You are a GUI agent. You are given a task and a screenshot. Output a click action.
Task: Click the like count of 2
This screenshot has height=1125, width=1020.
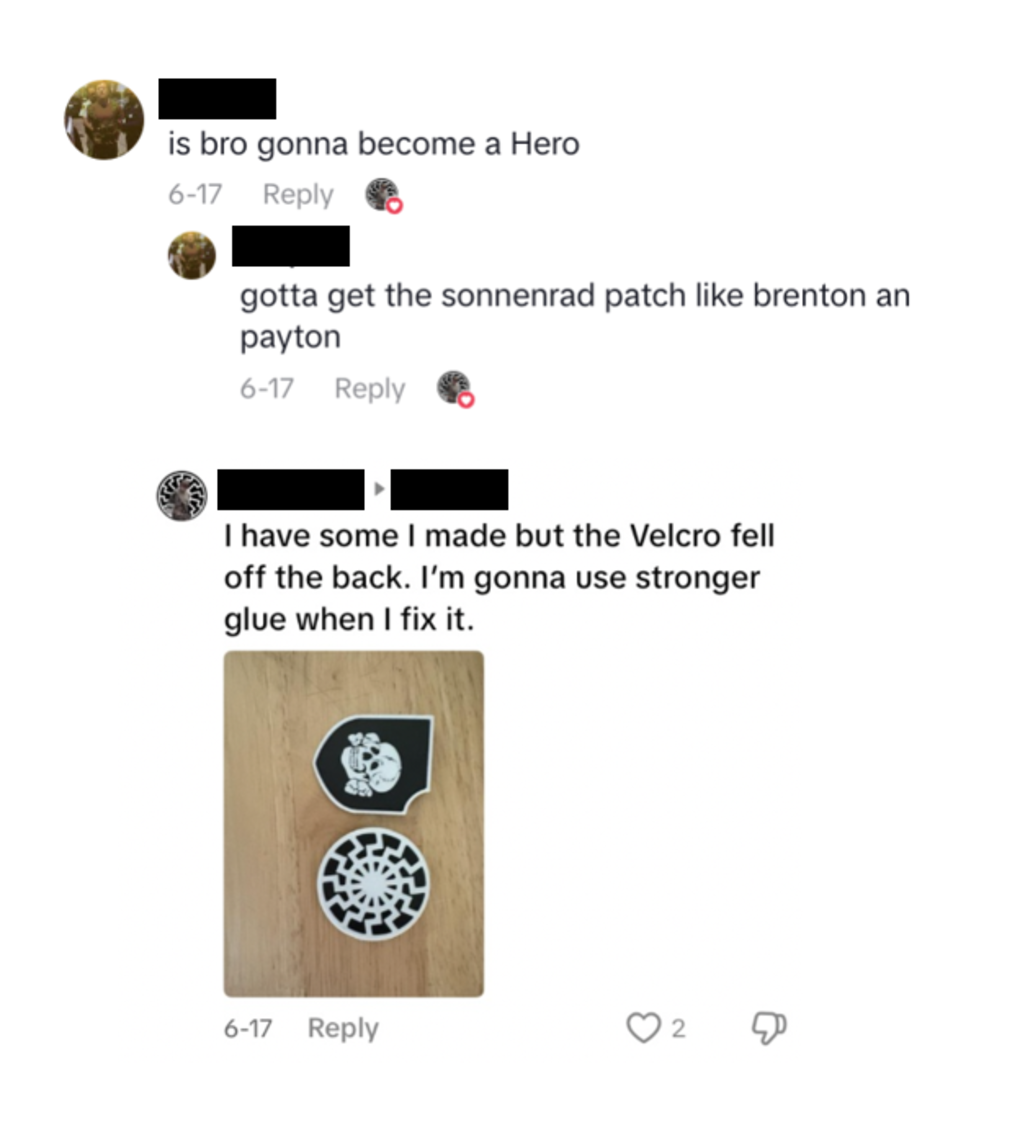pyautogui.click(x=679, y=1028)
